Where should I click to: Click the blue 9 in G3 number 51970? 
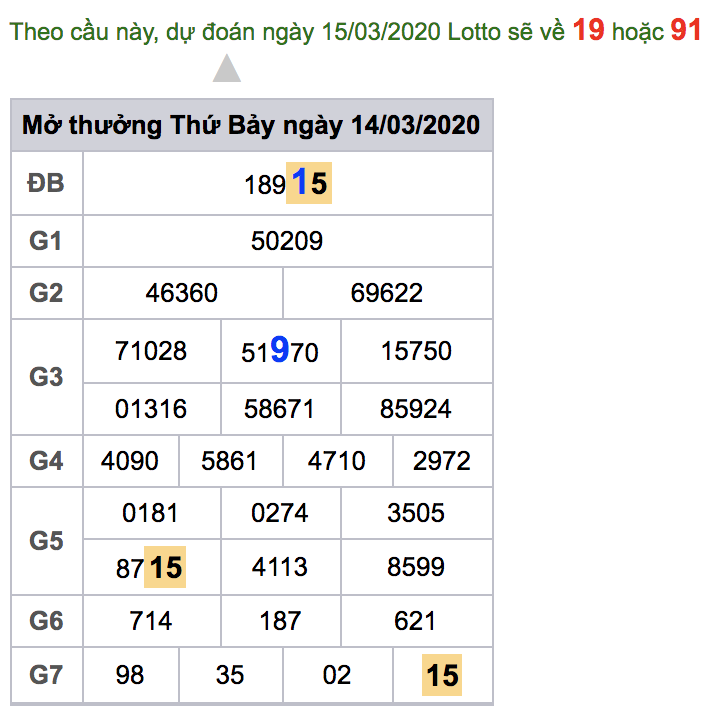coord(279,350)
